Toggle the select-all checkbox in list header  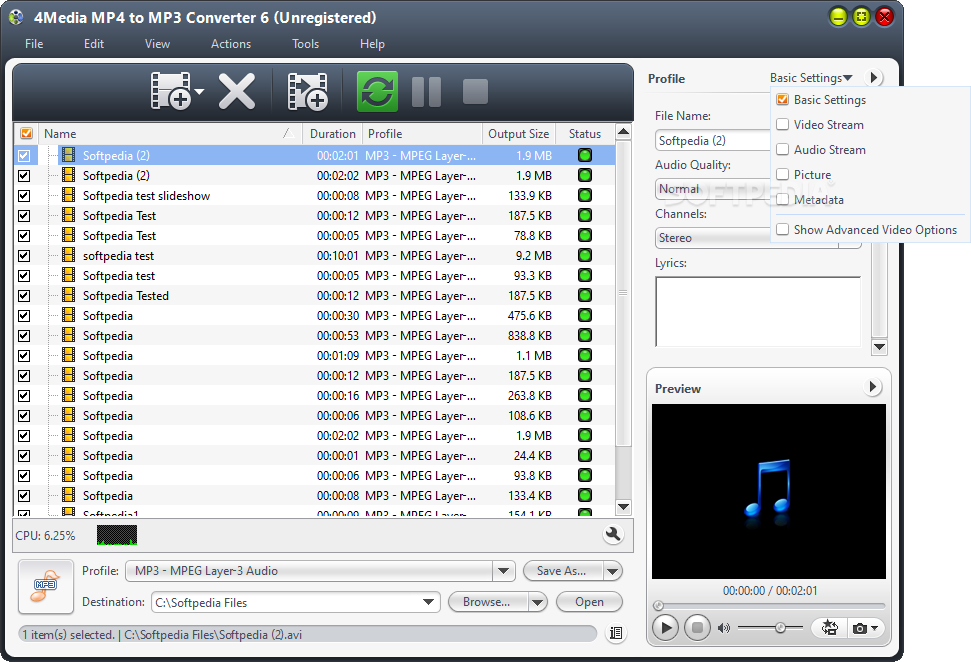coord(26,133)
